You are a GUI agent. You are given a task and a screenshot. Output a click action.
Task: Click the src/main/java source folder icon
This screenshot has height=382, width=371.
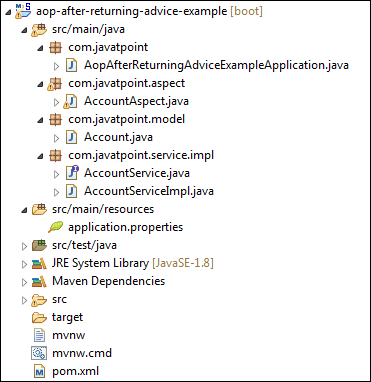39,29
